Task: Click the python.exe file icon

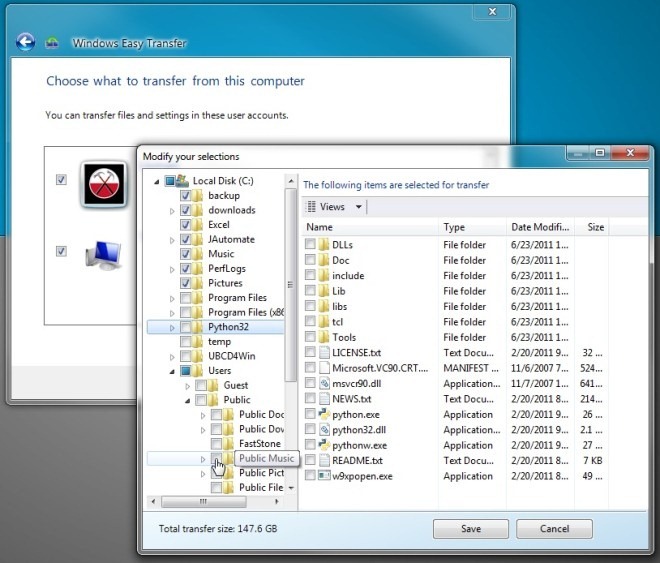Action: [324, 414]
